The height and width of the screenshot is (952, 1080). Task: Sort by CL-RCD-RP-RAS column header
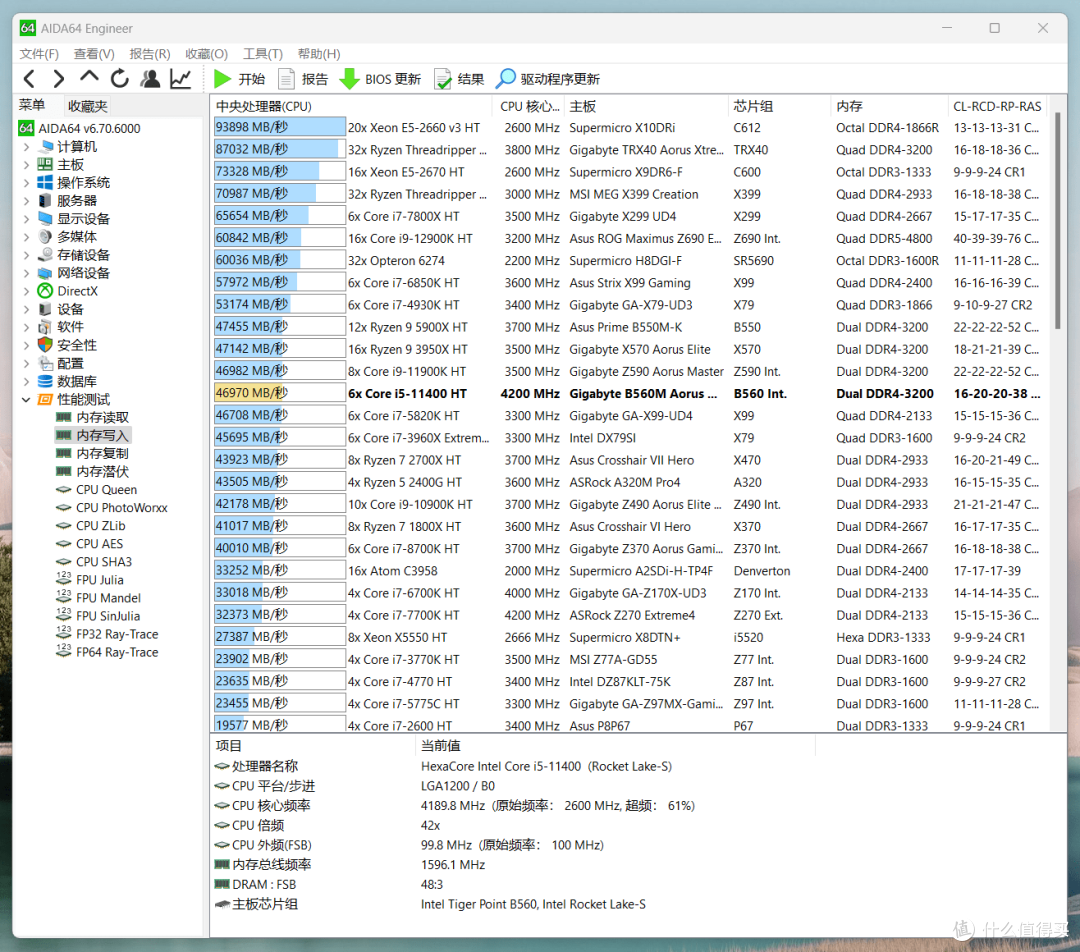point(997,106)
